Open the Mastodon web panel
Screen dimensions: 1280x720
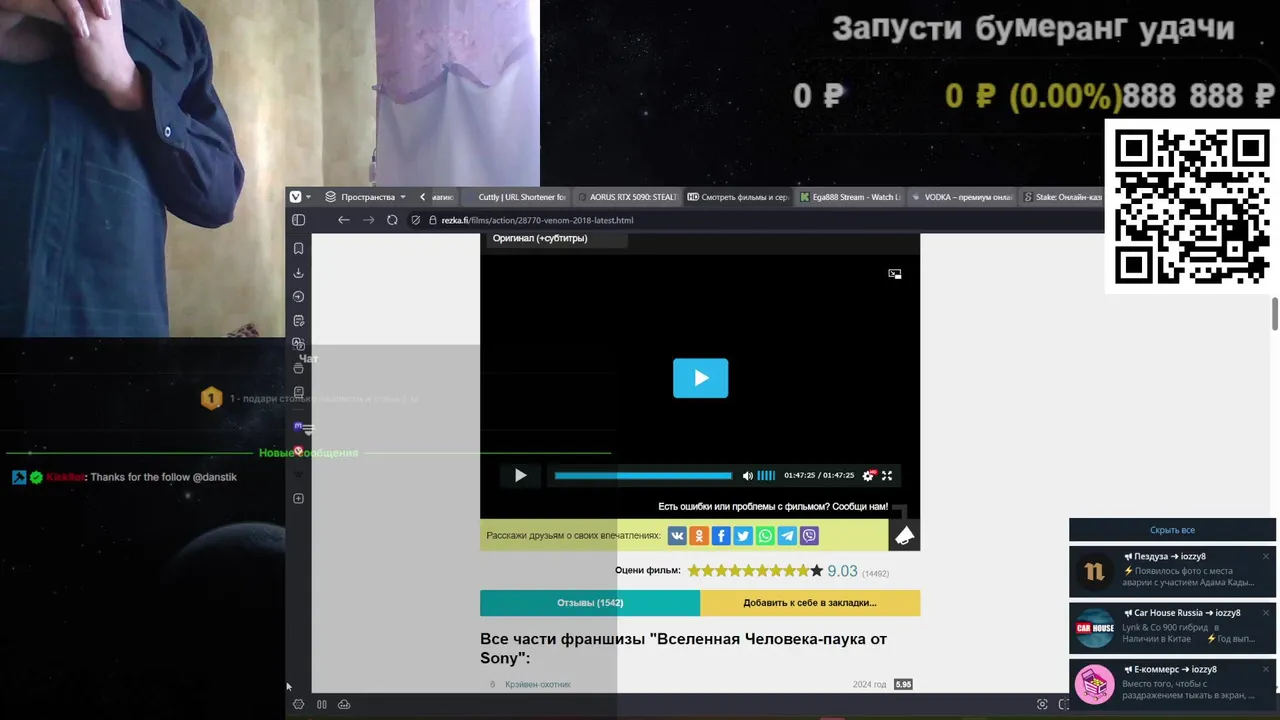click(x=298, y=426)
